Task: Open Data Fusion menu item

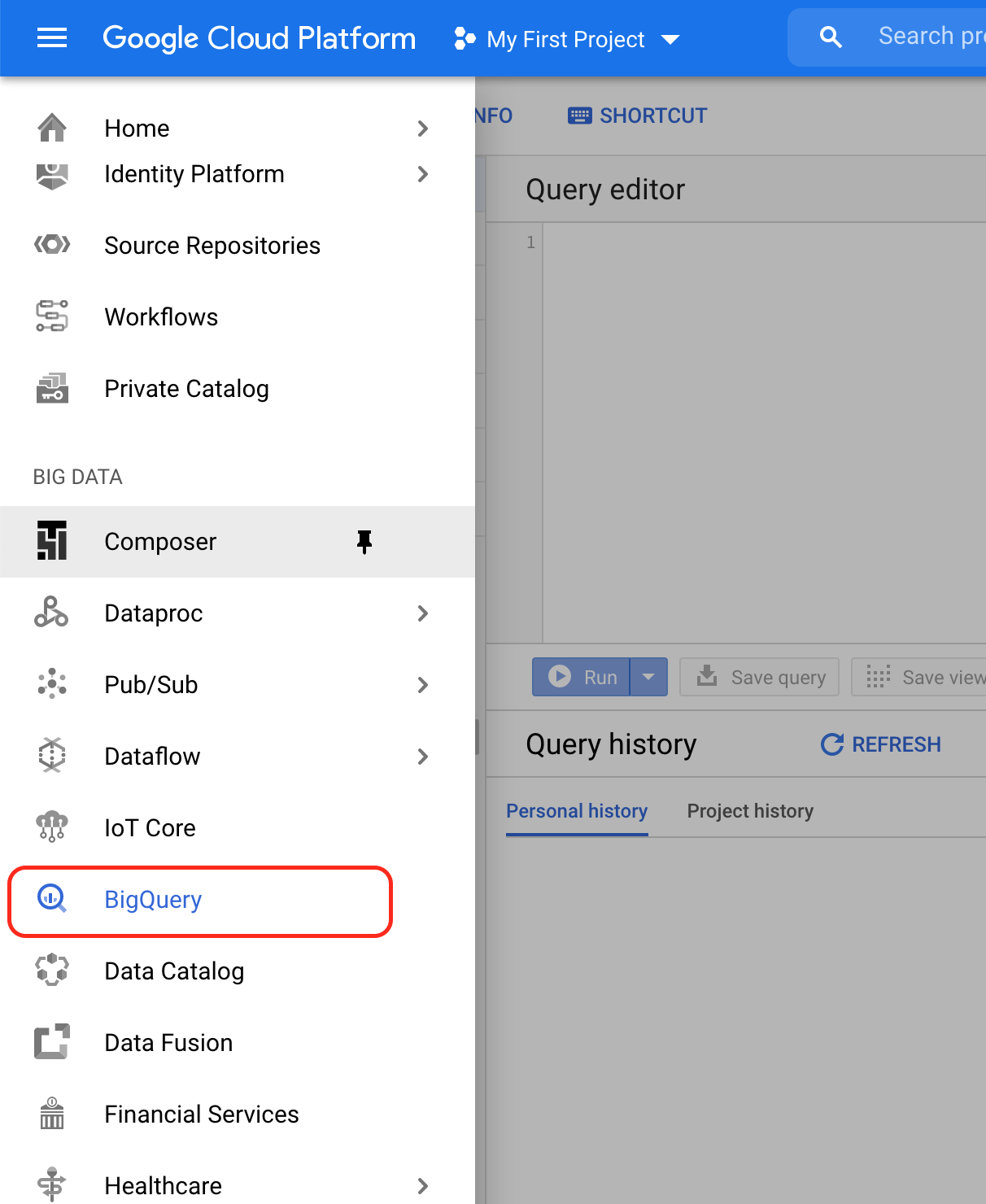Action: (x=238, y=1043)
